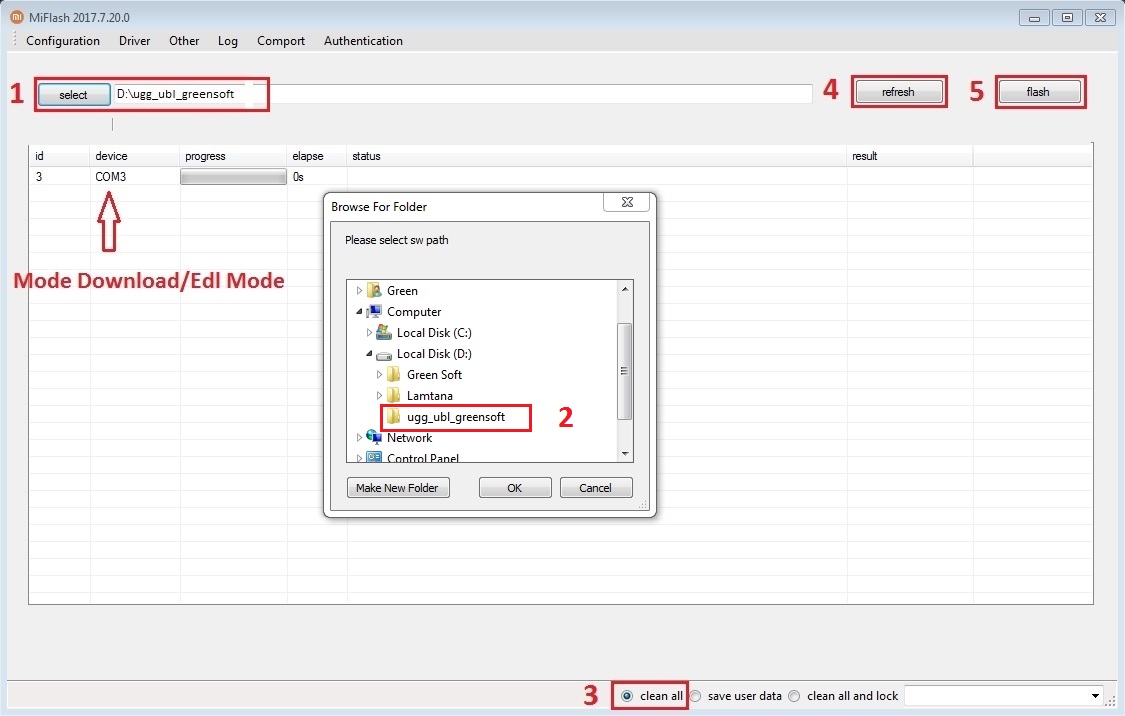Click the device column header
1125x716 pixels.
tap(135, 156)
